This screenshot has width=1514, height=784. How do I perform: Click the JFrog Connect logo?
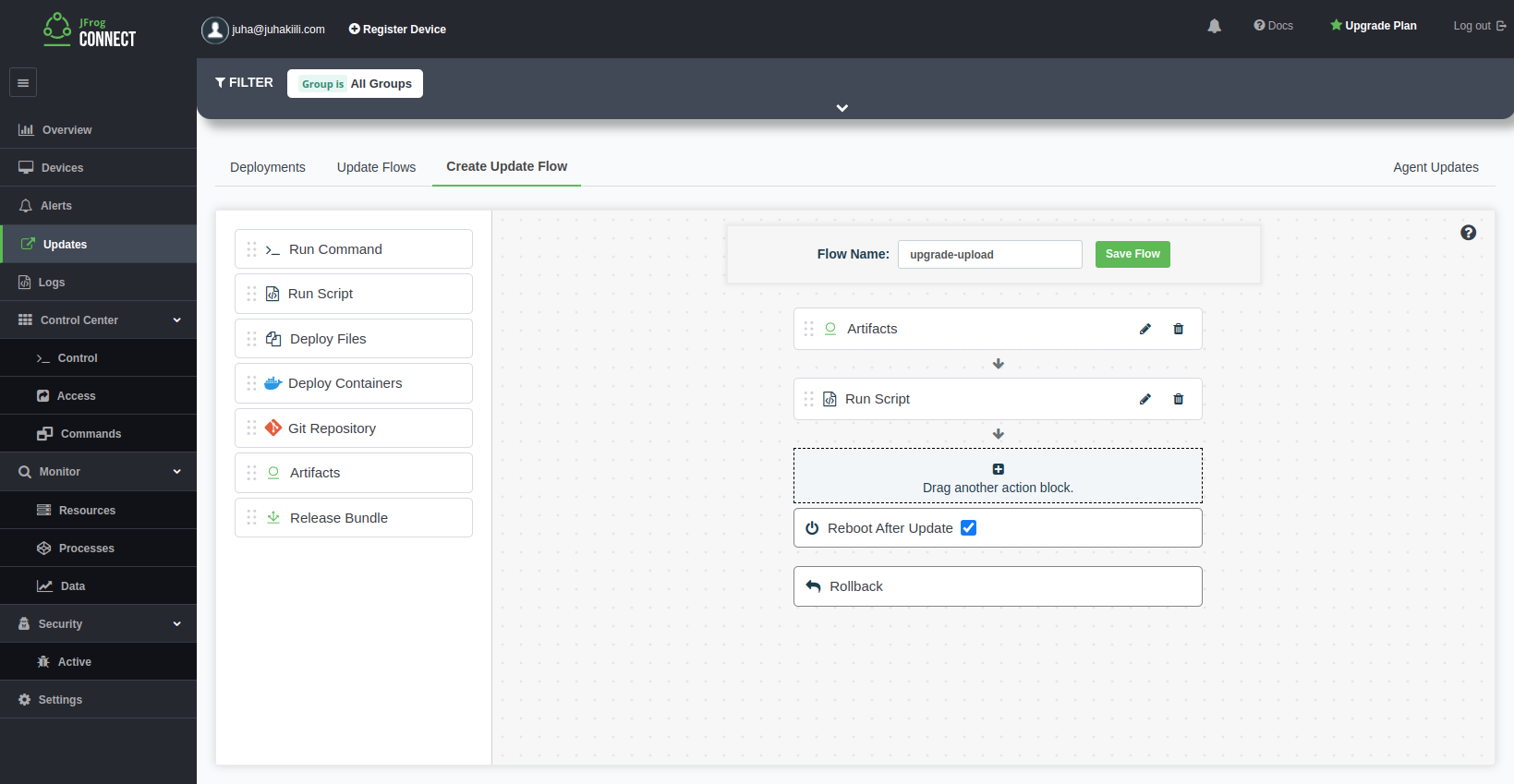(90, 30)
